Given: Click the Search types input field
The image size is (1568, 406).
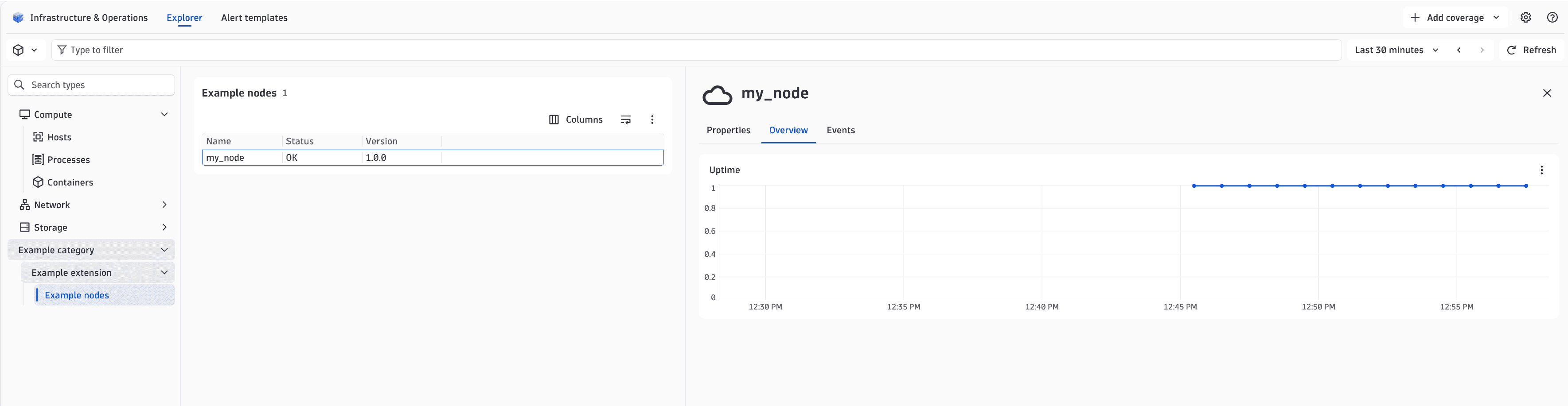Looking at the screenshot, I should [x=91, y=85].
